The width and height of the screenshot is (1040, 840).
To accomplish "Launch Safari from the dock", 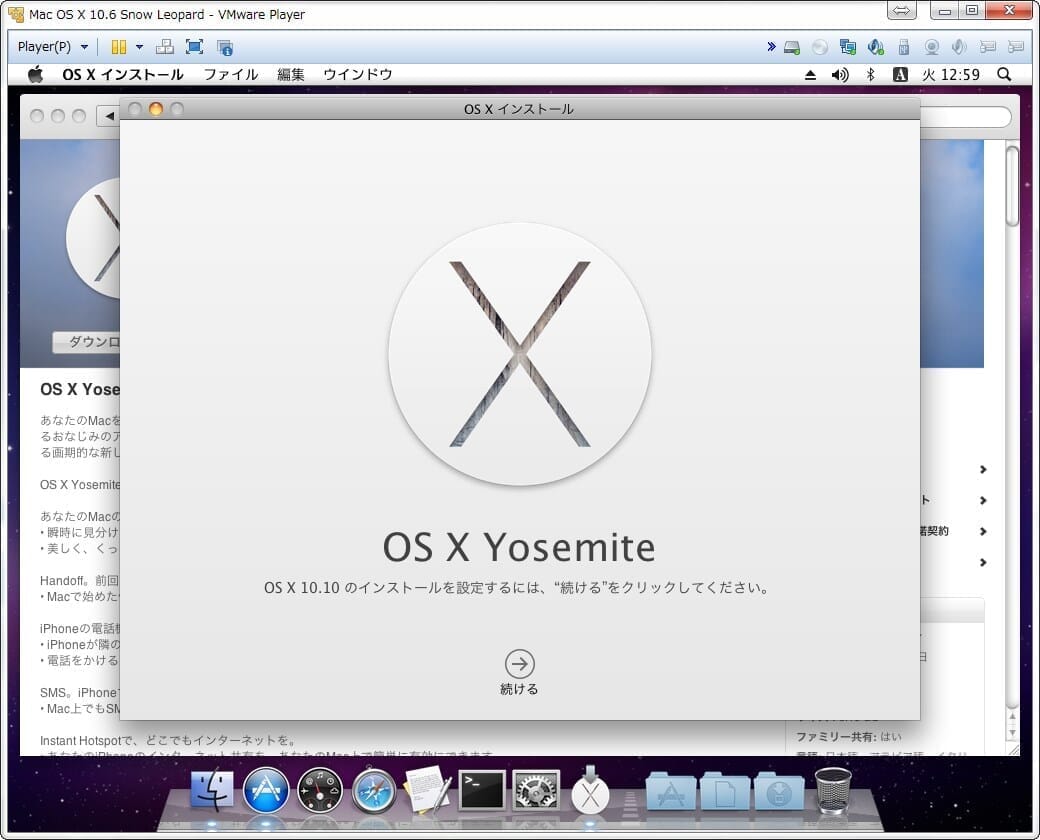I will point(374,790).
